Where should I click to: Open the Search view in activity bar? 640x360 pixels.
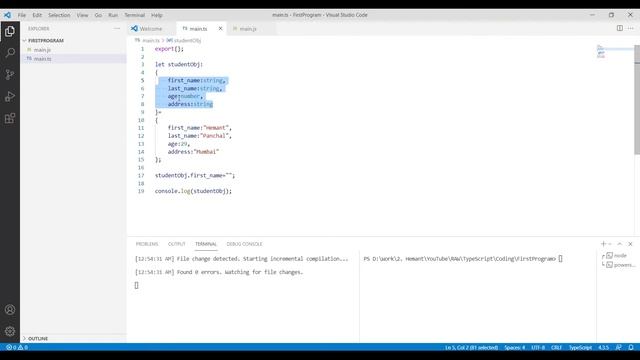pyautogui.click(x=10, y=53)
